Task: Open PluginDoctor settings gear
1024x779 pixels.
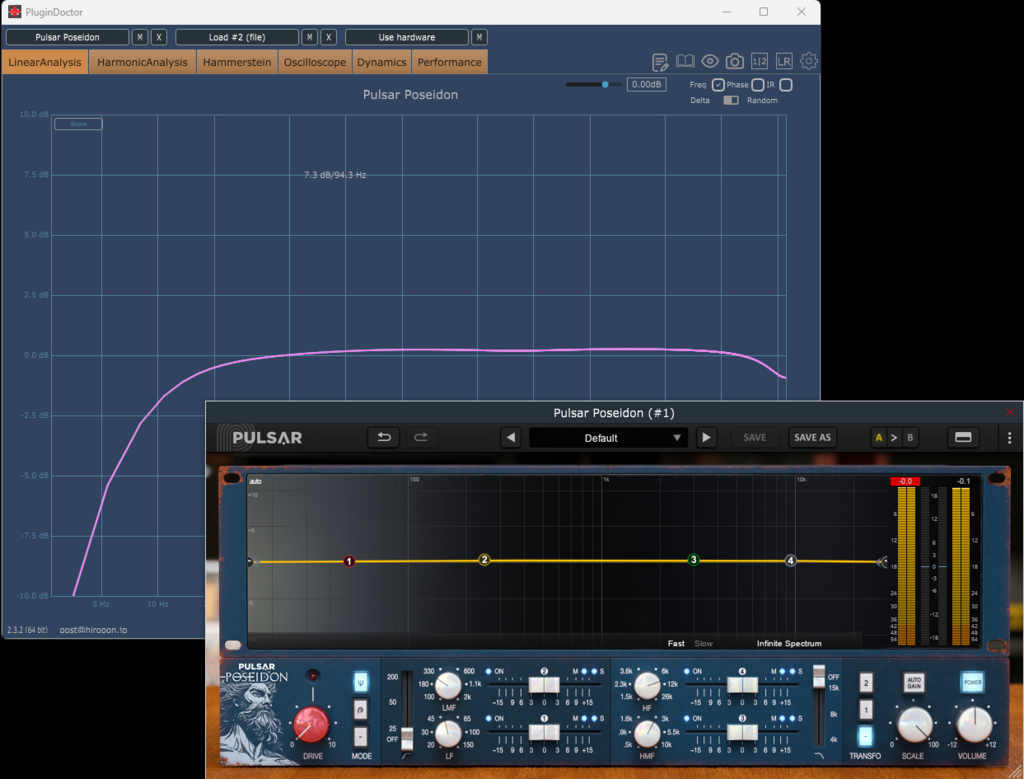Action: 808,61
